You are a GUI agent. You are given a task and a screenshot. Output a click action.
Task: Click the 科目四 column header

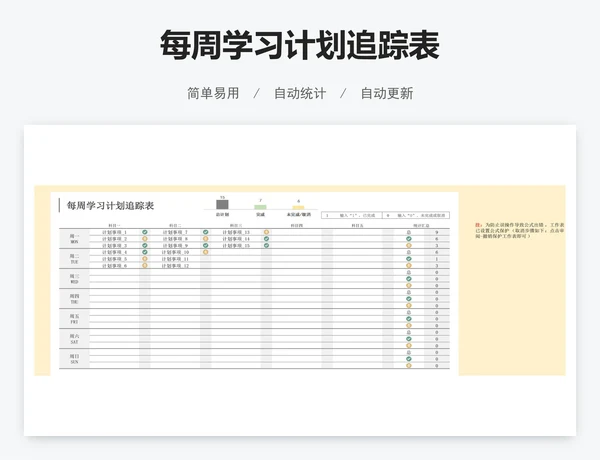point(297,226)
